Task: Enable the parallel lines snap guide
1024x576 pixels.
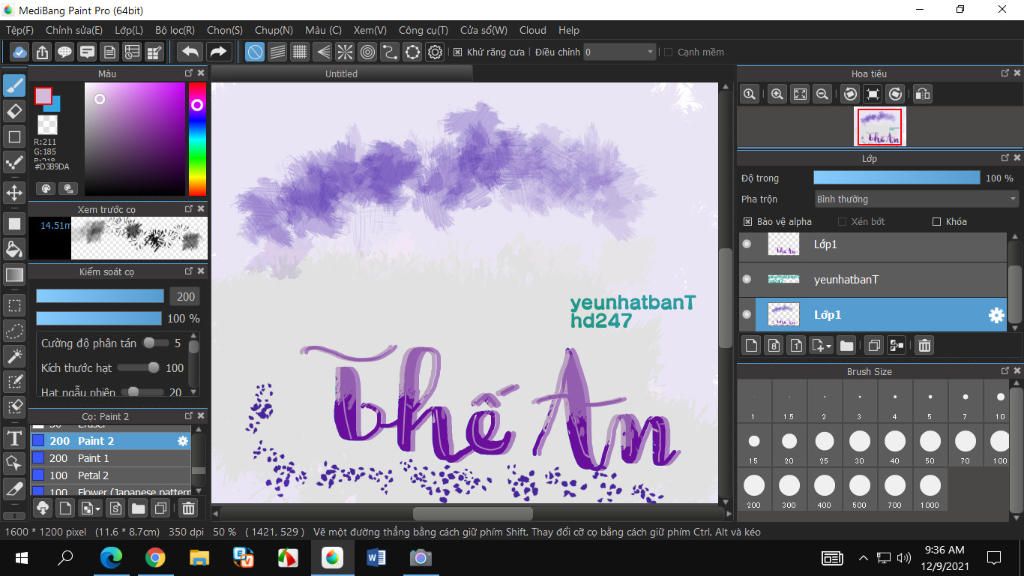Action: pos(278,52)
